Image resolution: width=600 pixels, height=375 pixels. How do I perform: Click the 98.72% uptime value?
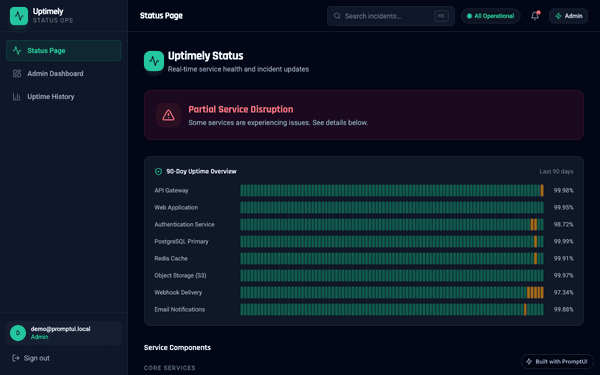(x=564, y=225)
